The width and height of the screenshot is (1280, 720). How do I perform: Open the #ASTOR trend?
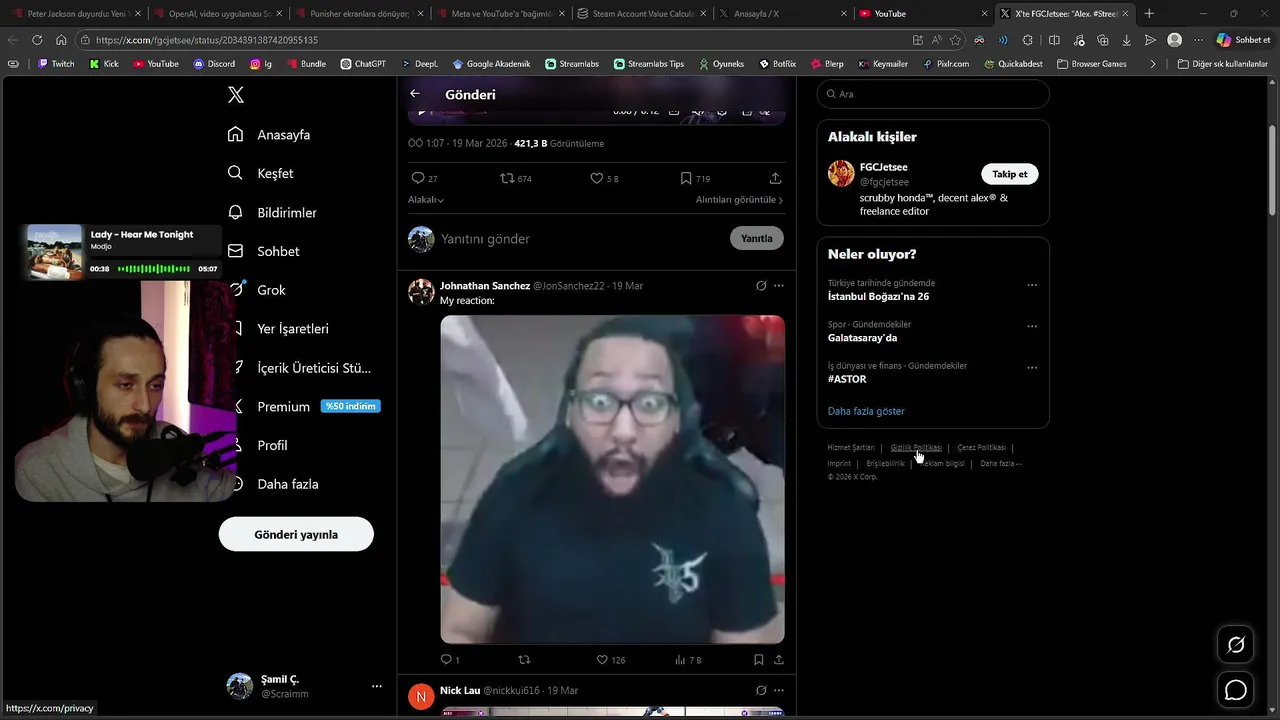pyautogui.click(x=847, y=379)
